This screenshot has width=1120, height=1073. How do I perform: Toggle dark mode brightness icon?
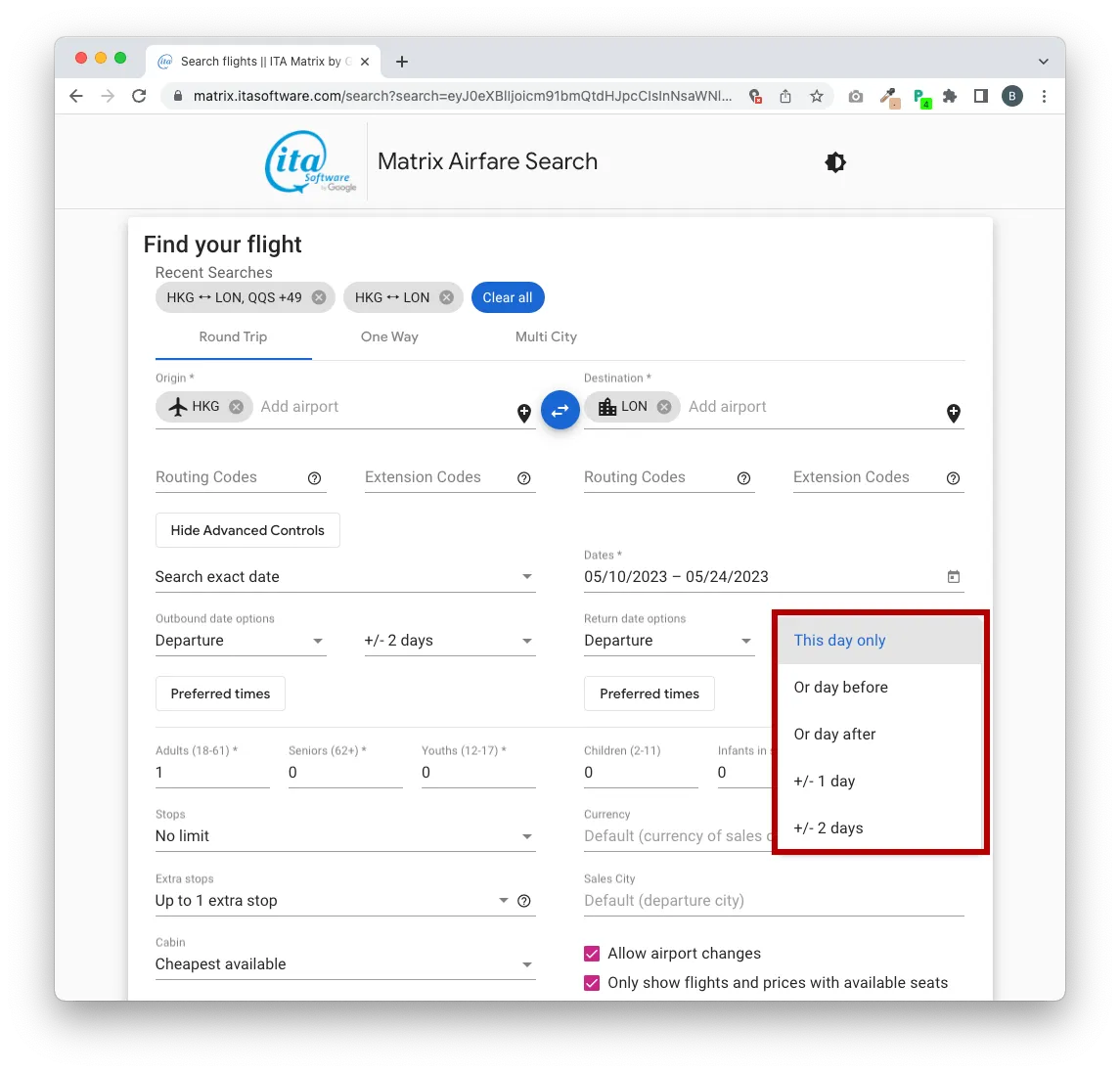835,162
